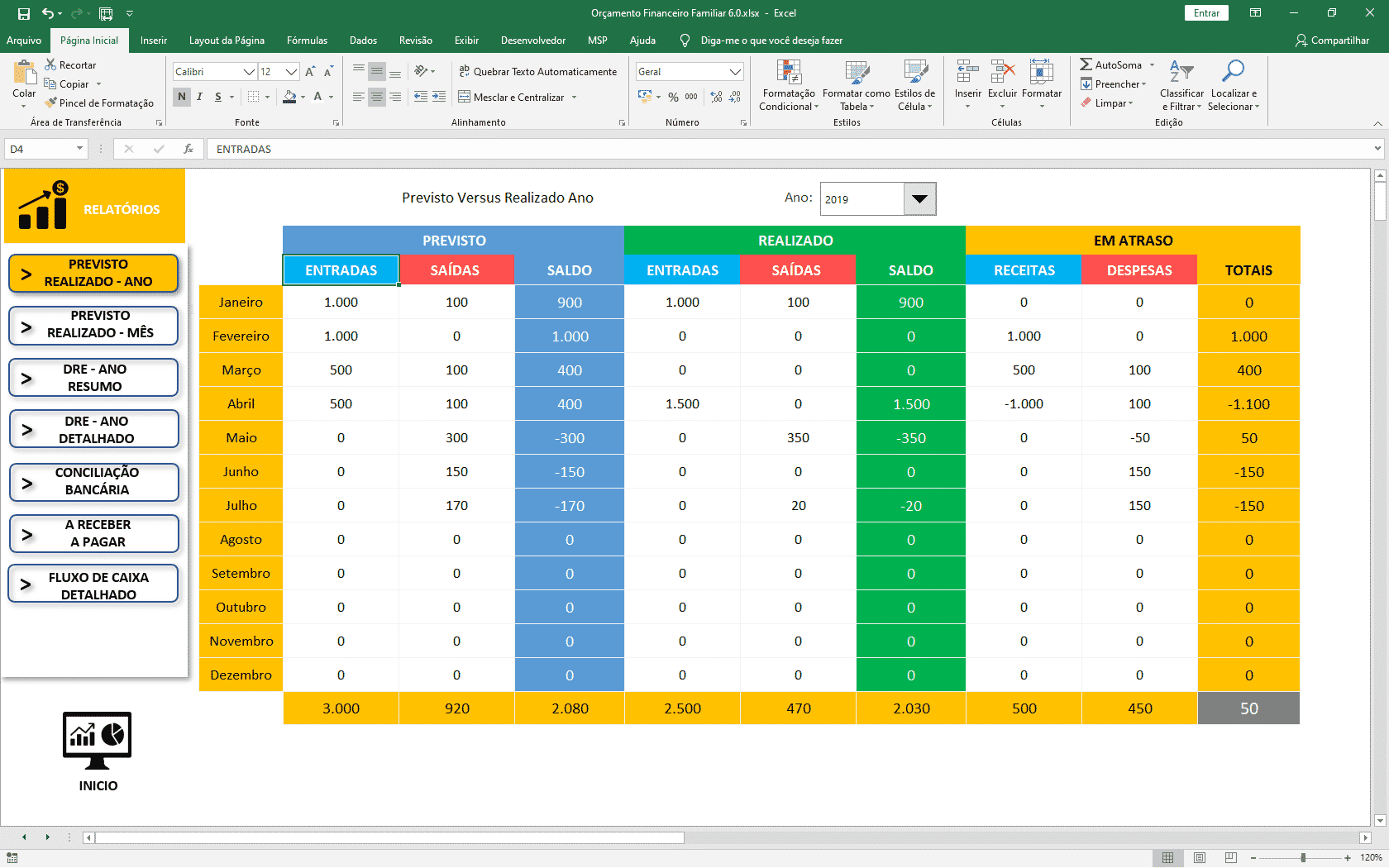Apply thousands separator (000) format

pyautogui.click(x=691, y=97)
